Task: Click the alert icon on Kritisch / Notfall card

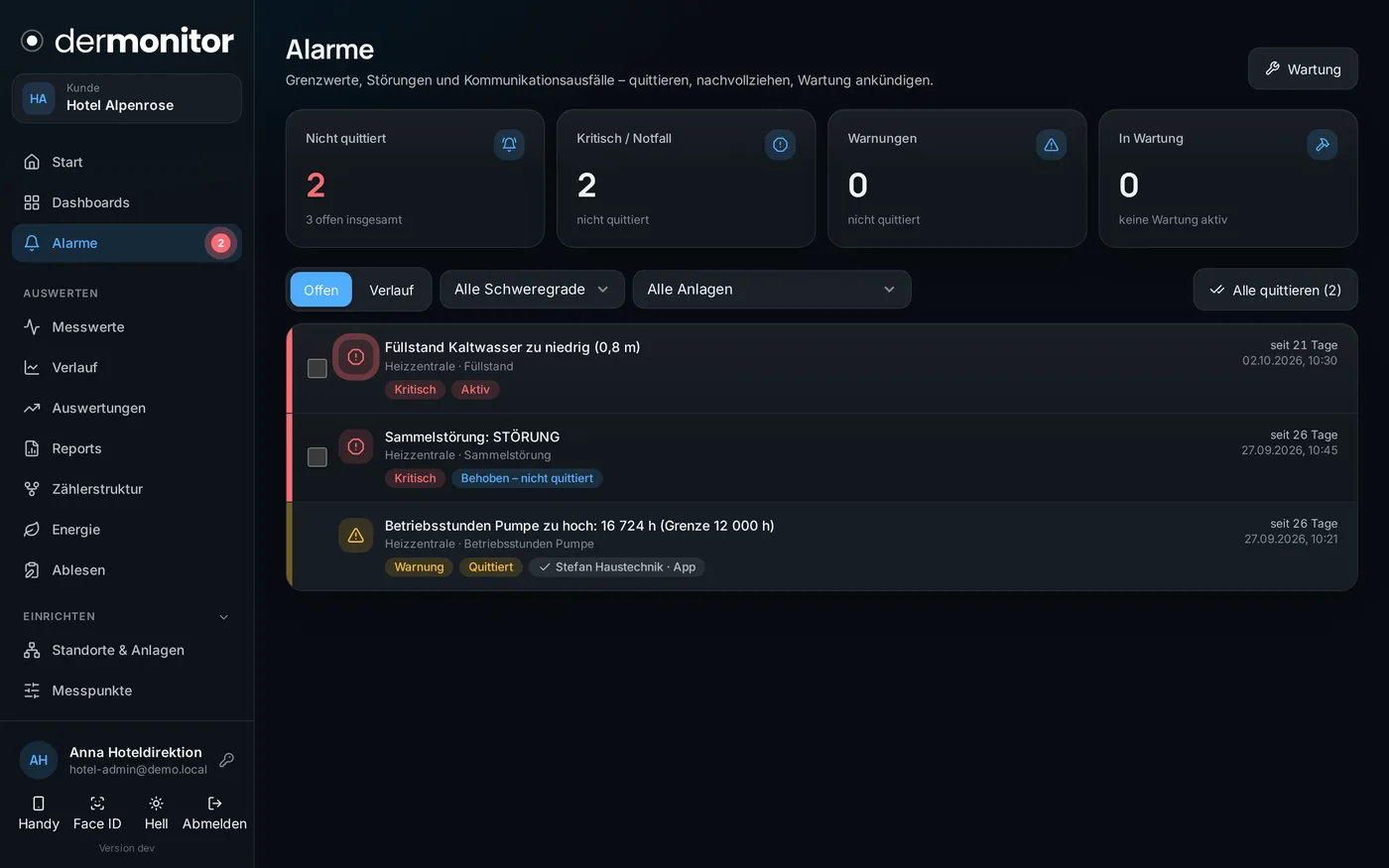Action: coord(780,145)
